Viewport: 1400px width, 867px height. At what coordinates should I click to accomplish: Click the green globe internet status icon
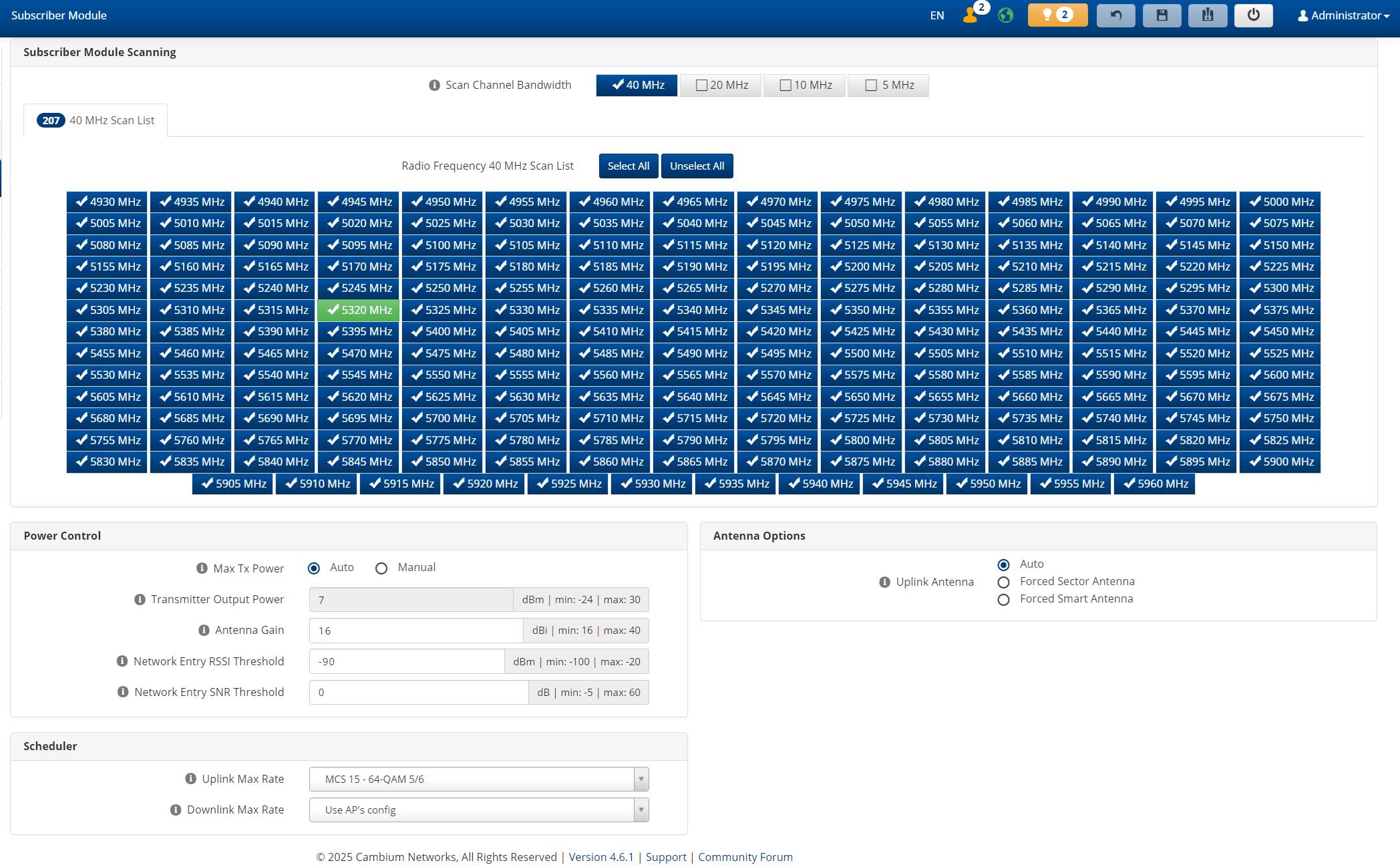coord(1005,15)
